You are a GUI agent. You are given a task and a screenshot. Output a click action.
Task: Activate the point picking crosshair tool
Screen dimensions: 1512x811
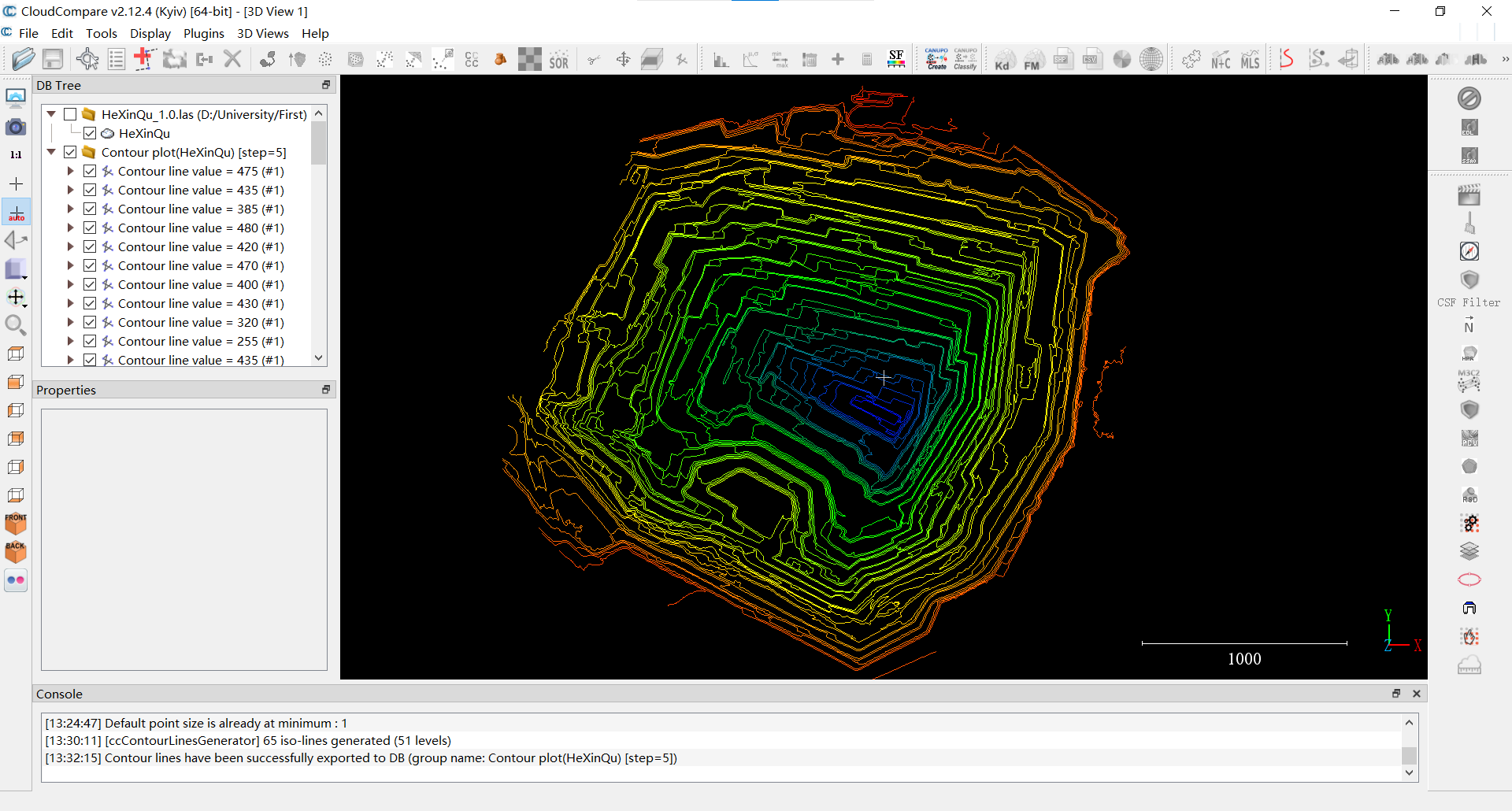[x=87, y=59]
